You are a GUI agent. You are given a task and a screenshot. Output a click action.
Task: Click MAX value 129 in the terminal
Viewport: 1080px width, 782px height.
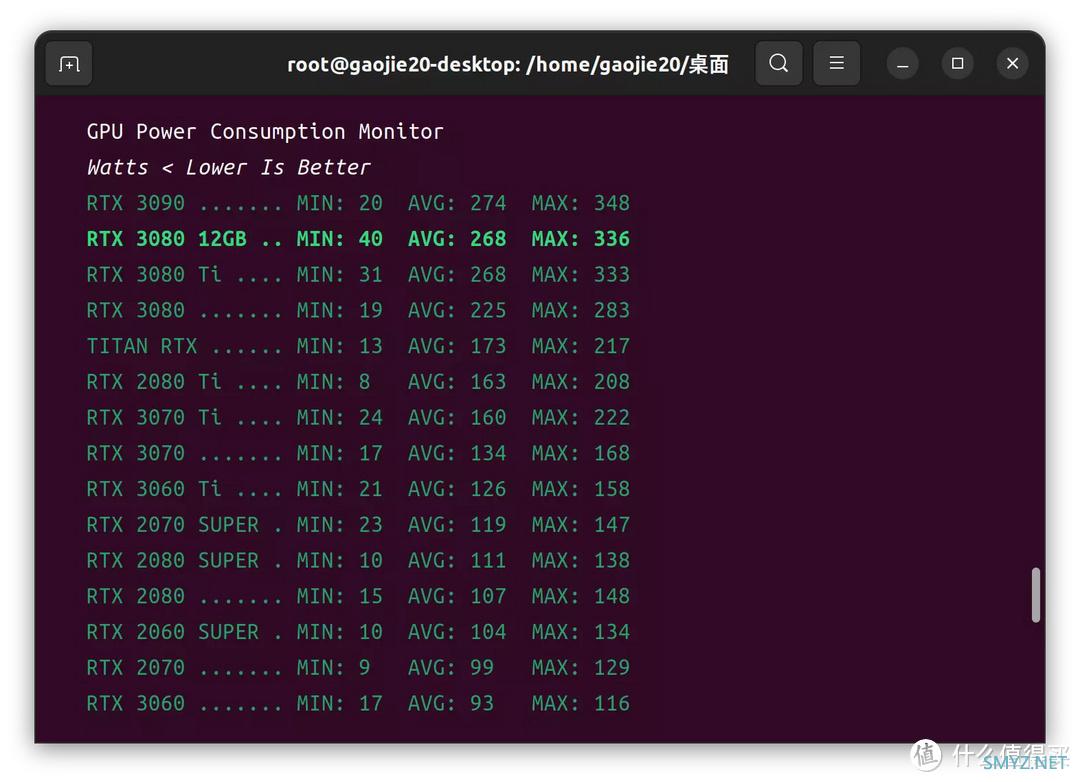point(612,668)
